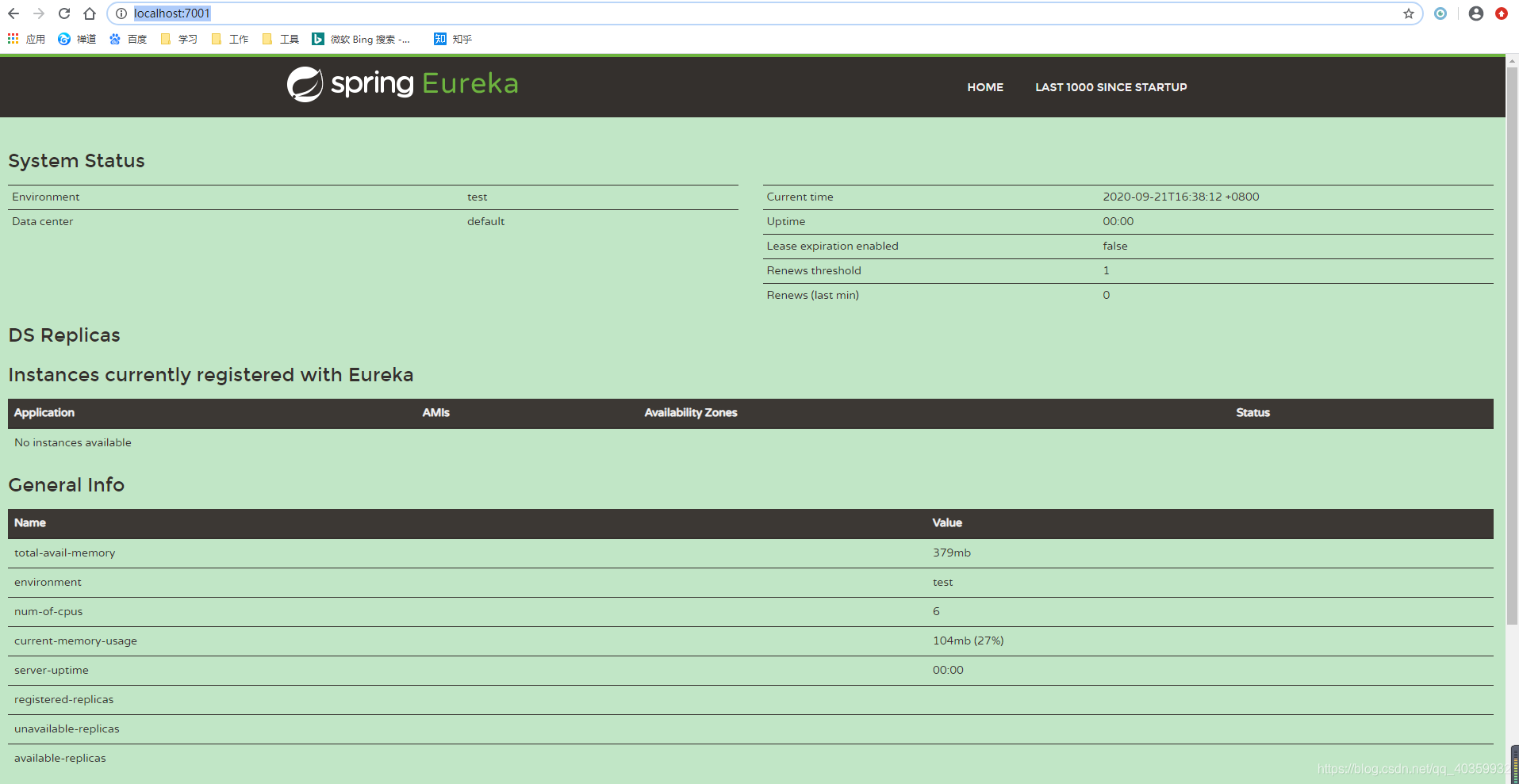This screenshot has width=1519, height=784.
Task: Click the browser forward arrow
Action: (x=39, y=13)
